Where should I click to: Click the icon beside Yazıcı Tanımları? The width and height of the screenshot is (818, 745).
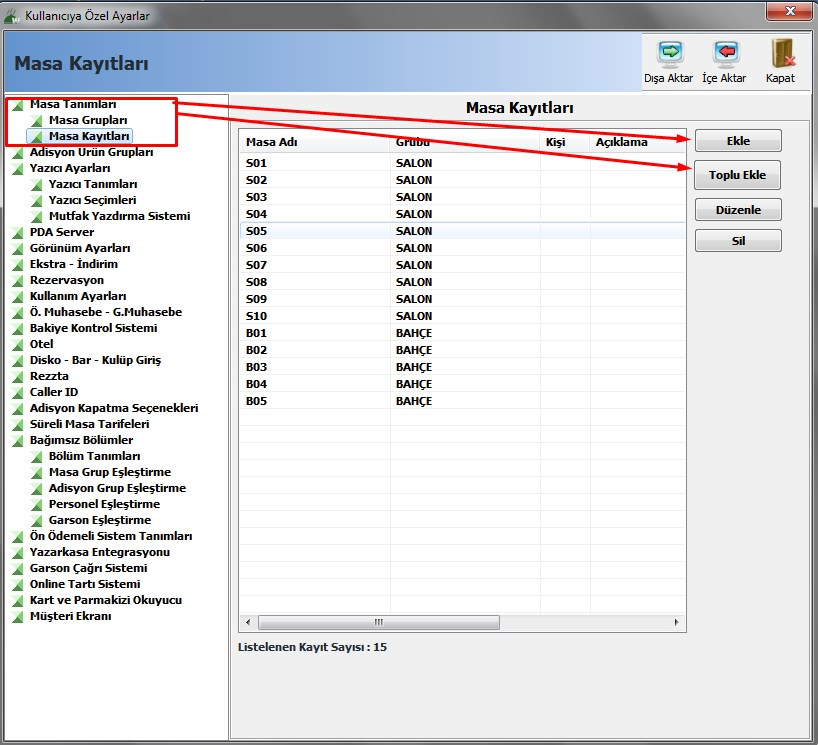point(37,185)
